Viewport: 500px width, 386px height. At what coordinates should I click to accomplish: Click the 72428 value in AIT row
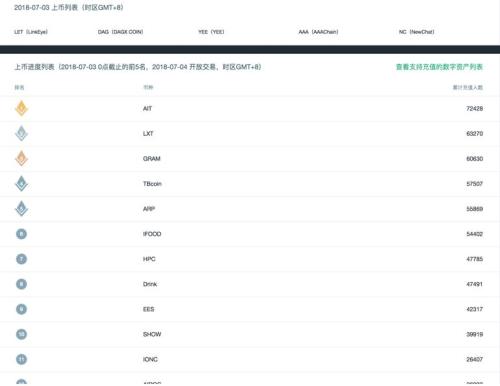point(475,108)
